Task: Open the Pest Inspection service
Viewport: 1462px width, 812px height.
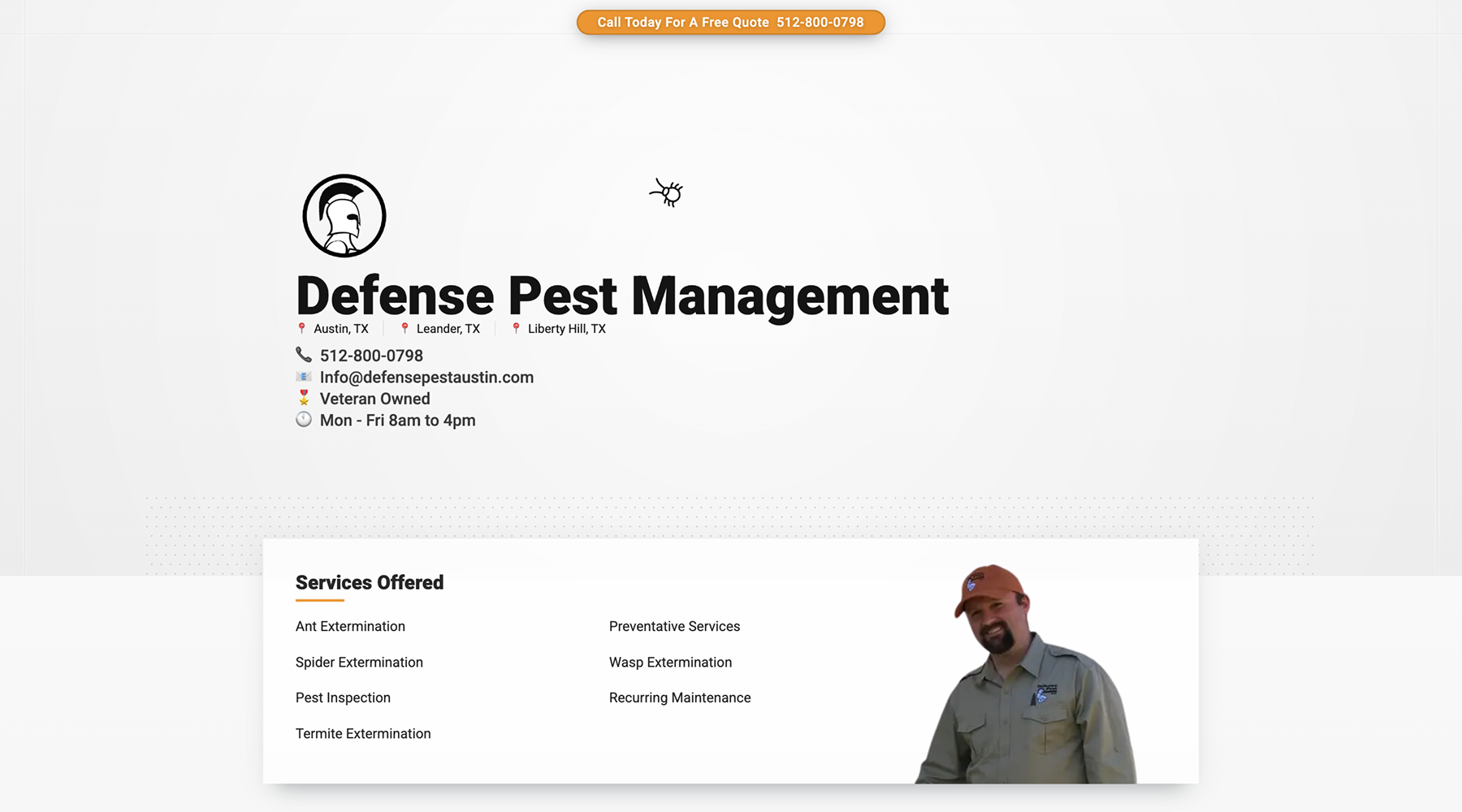Action: pyautogui.click(x=343, y=698)
